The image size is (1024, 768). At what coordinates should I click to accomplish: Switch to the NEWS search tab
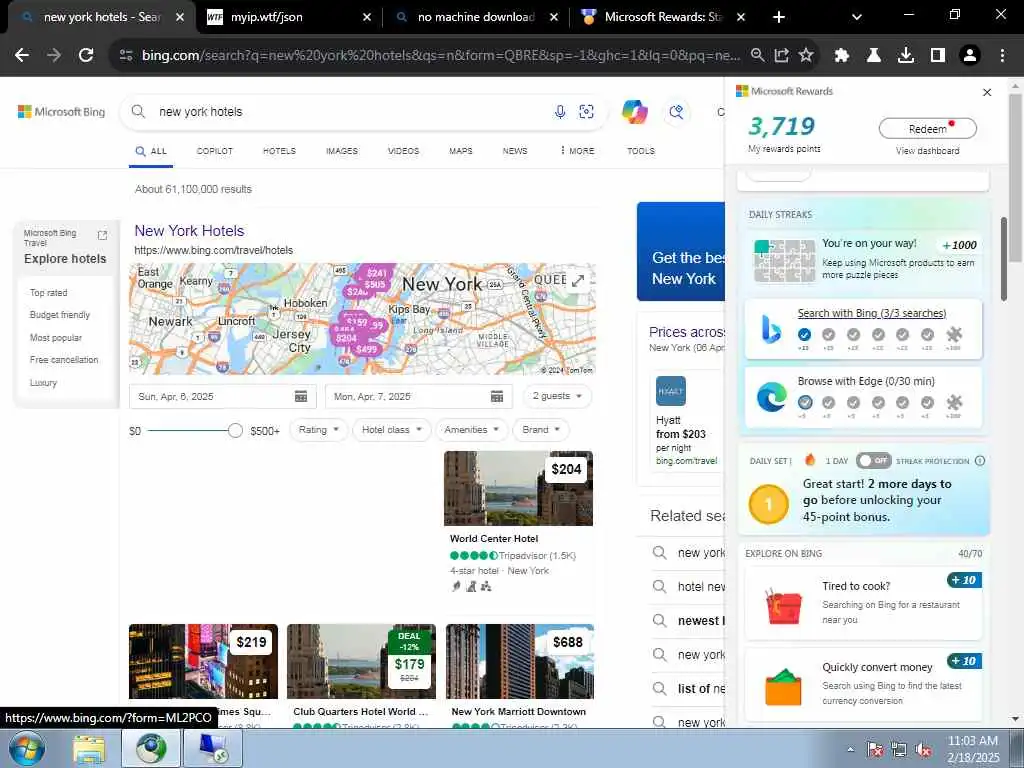(x=515, y=151)
